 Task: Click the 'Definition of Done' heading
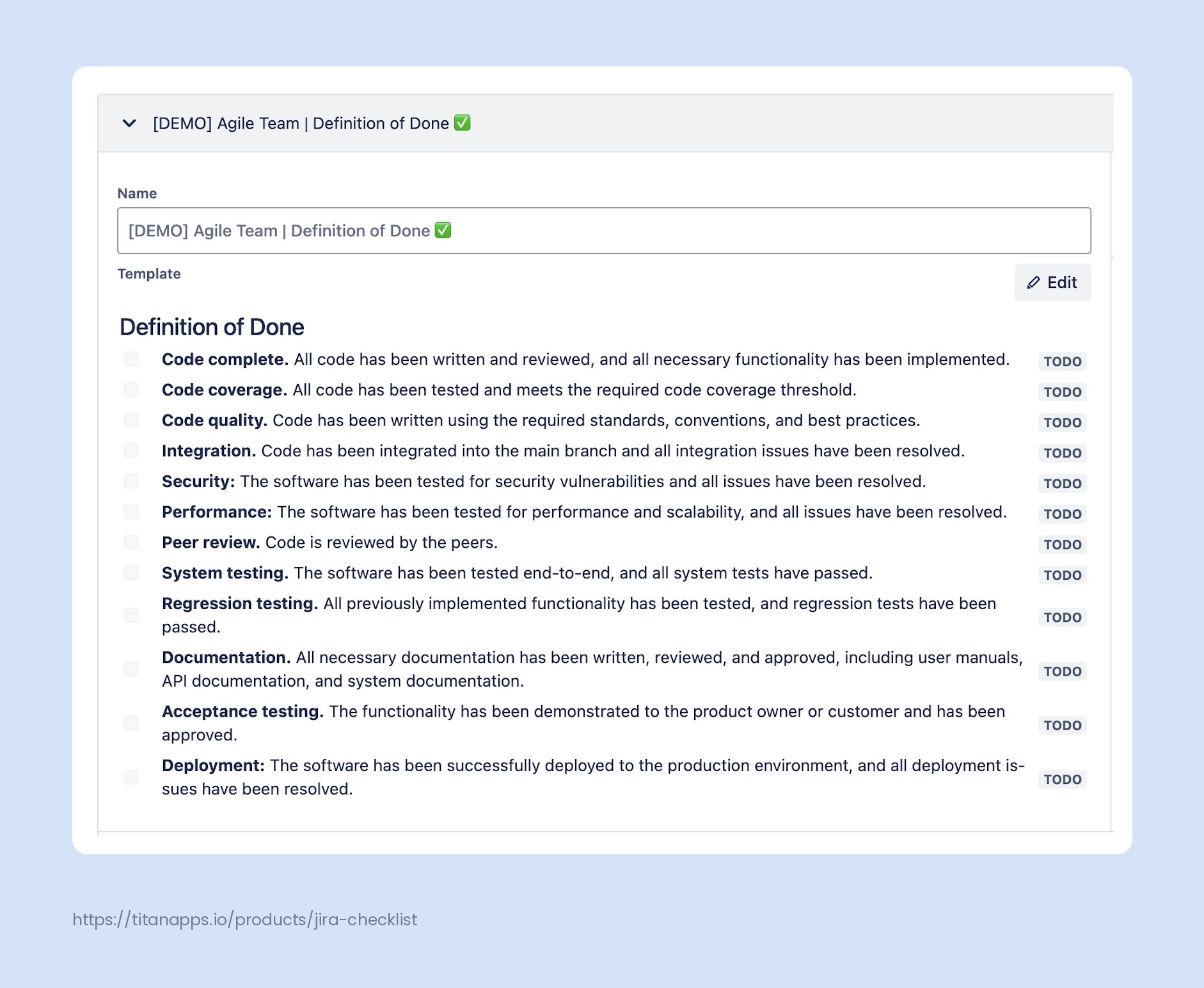point(212,327)
